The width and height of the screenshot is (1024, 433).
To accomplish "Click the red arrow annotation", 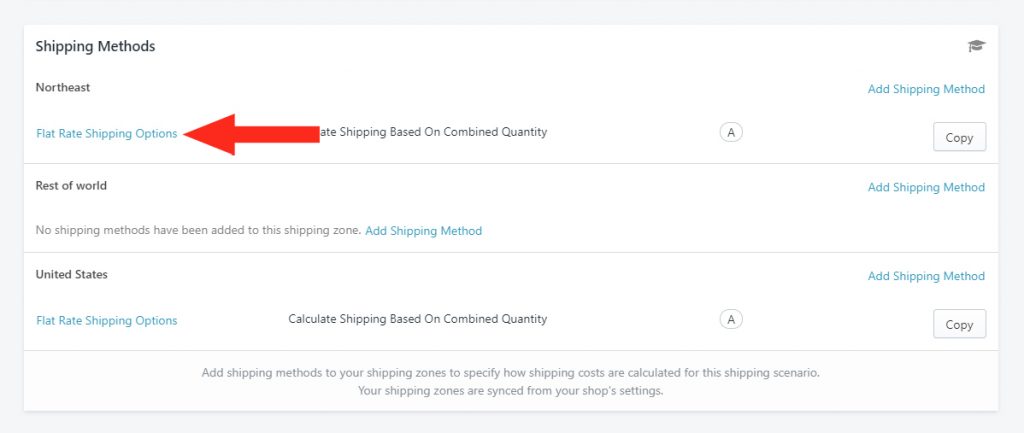I will [x=251, y=134].
